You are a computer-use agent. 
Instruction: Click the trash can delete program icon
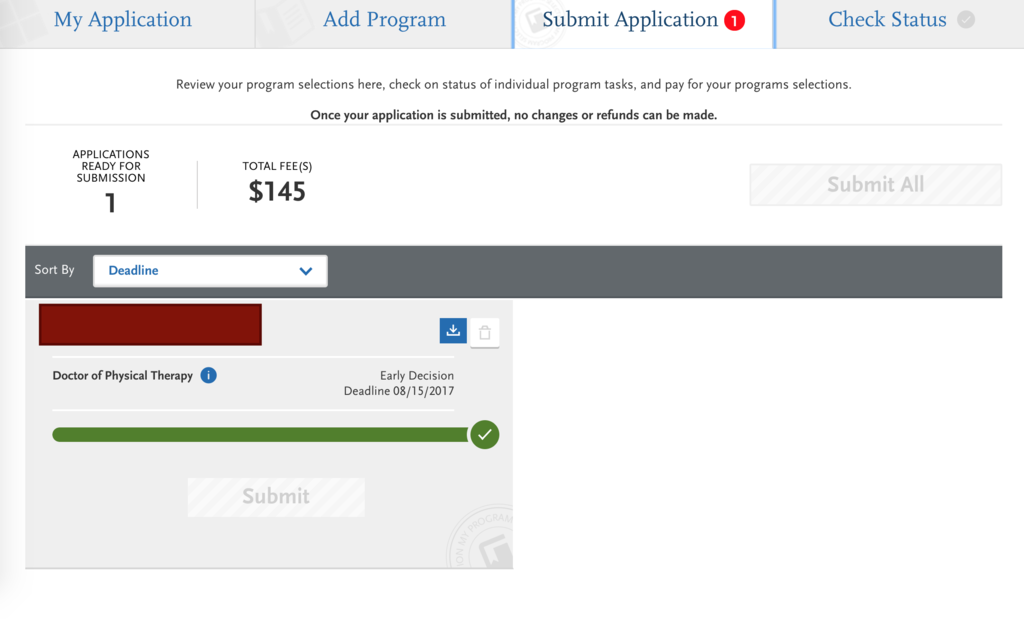[x=485, y=332]
